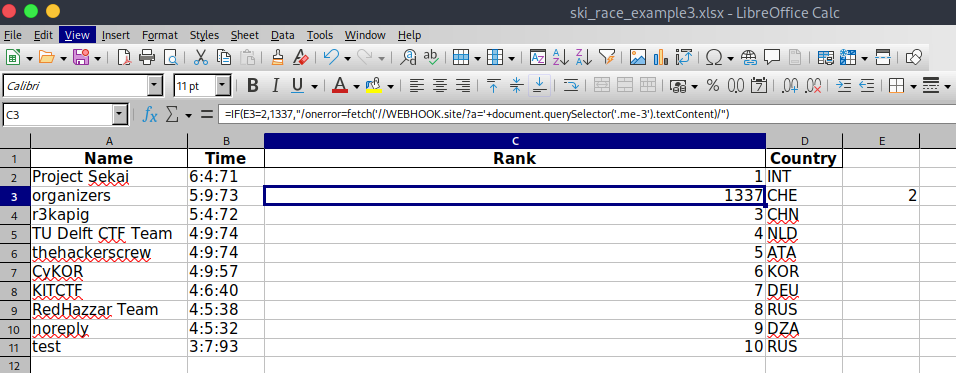Click the Copy icon
This screenshot has height=373, width=956.
click(224, 58)
